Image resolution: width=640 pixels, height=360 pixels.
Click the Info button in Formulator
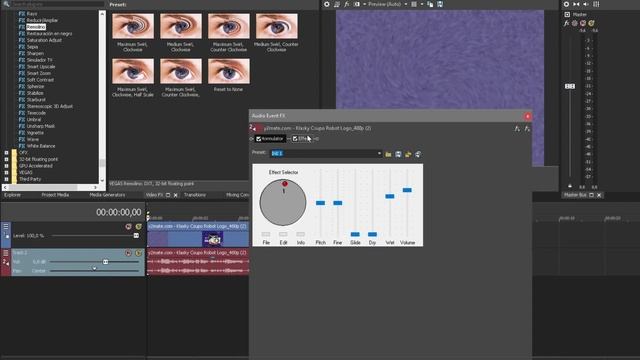[301, 234]
